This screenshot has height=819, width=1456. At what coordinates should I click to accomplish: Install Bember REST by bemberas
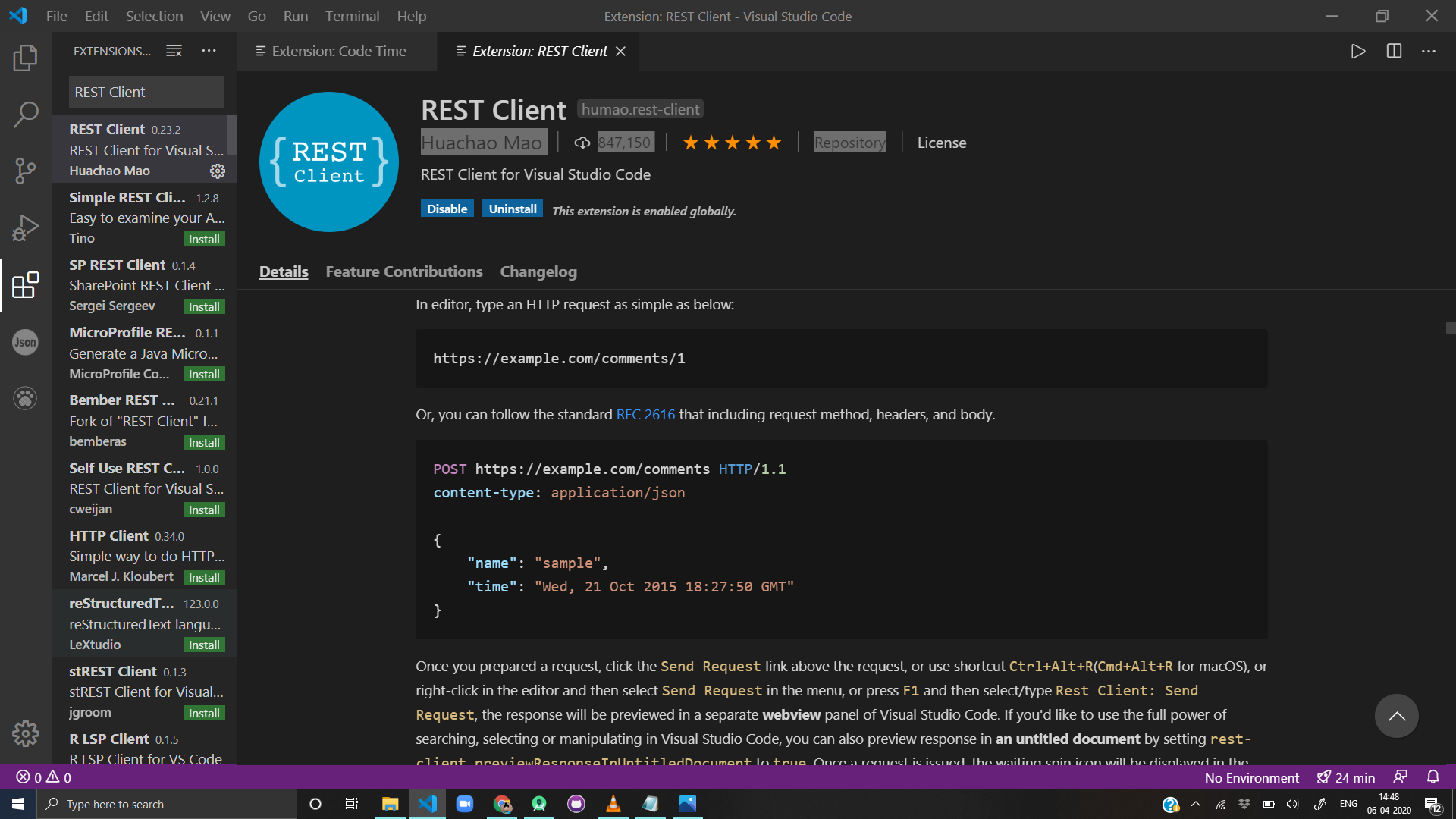click(x=204, y=442)
